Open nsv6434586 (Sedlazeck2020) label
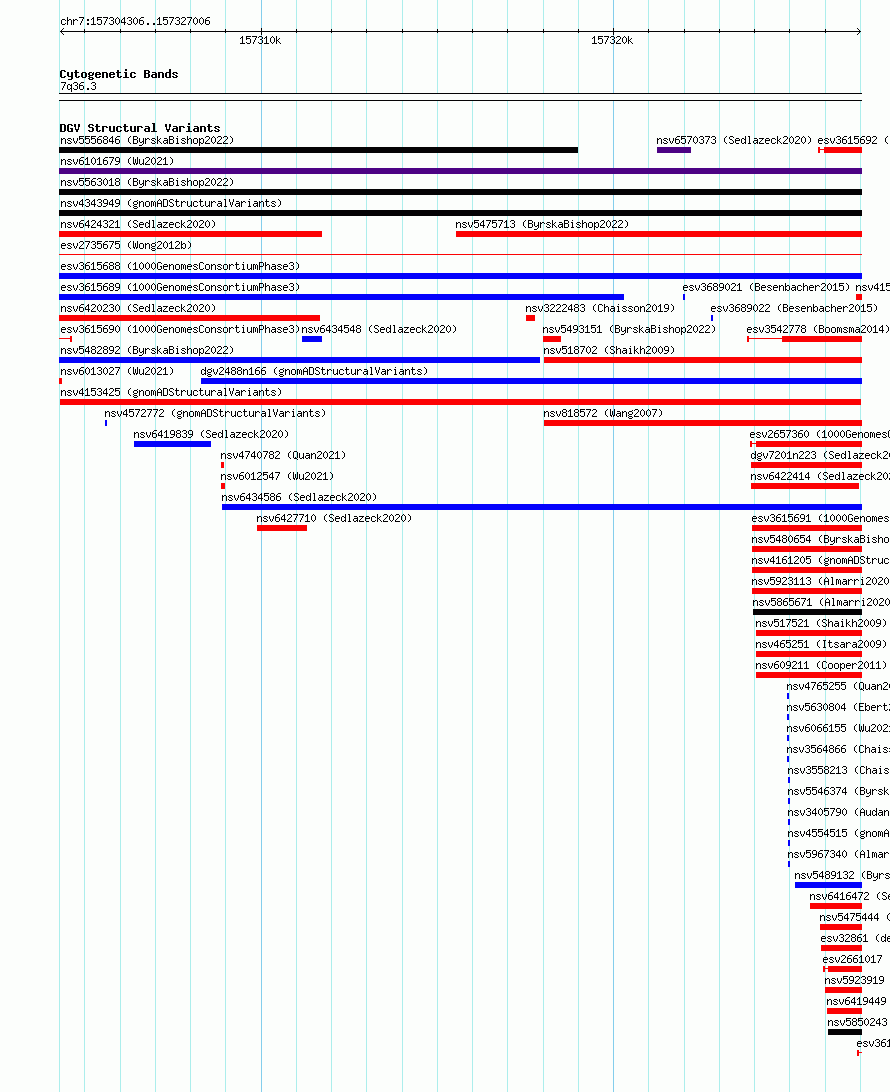The width and height of the screenshot is (890, 1092). [299, 497]
